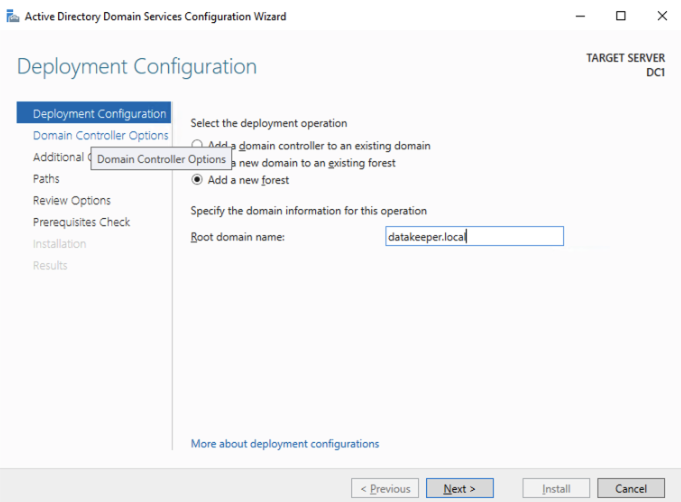Choose the Add a new forest option
The width and height of the screenshot is (681, 502).
(197, 180)
